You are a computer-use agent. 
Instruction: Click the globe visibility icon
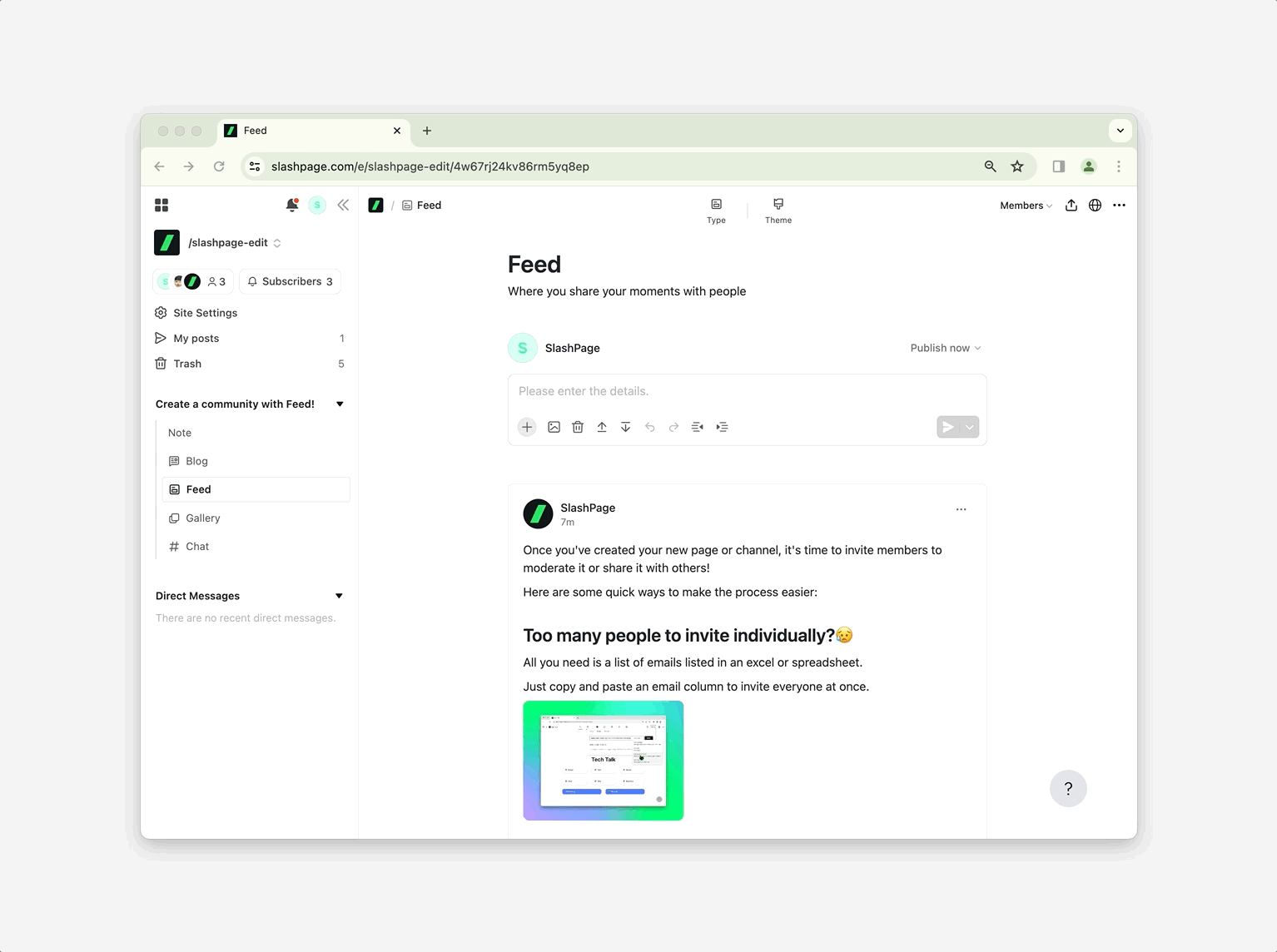coord(1095,206)
